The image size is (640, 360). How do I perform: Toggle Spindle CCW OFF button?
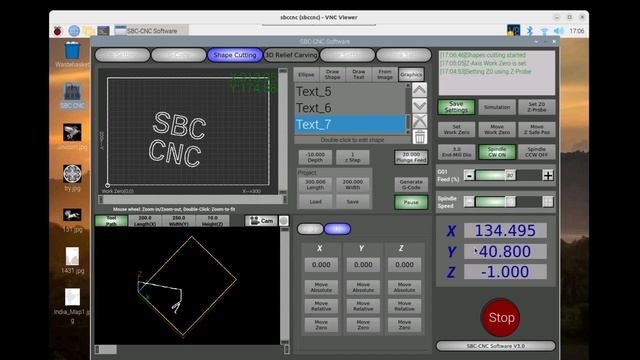tap(536, 152)
